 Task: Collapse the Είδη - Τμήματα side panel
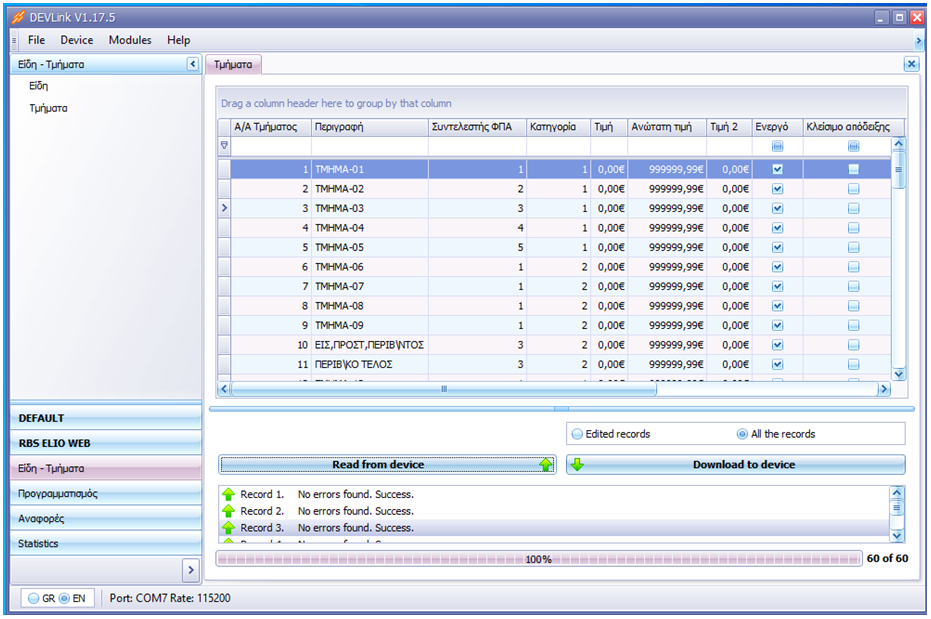coord(192,64)
